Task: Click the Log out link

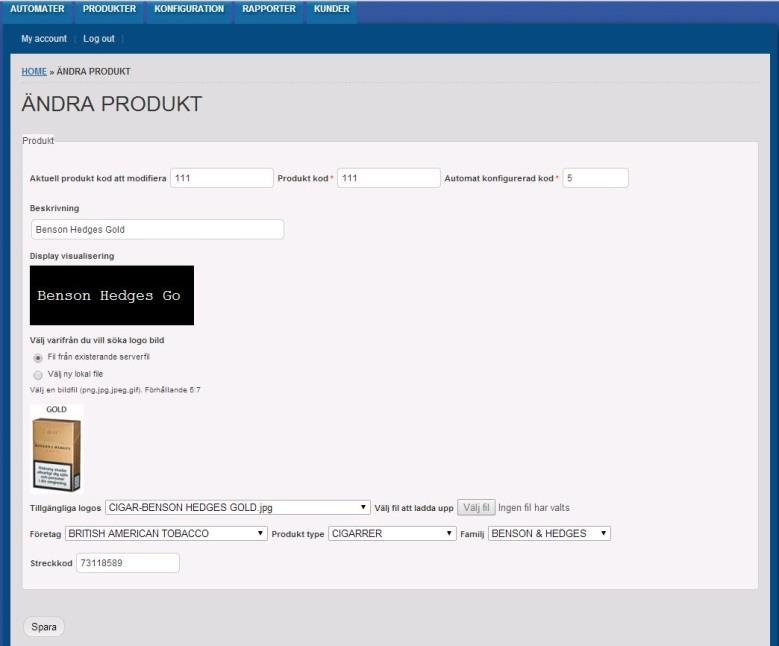Action: point(99,39)
